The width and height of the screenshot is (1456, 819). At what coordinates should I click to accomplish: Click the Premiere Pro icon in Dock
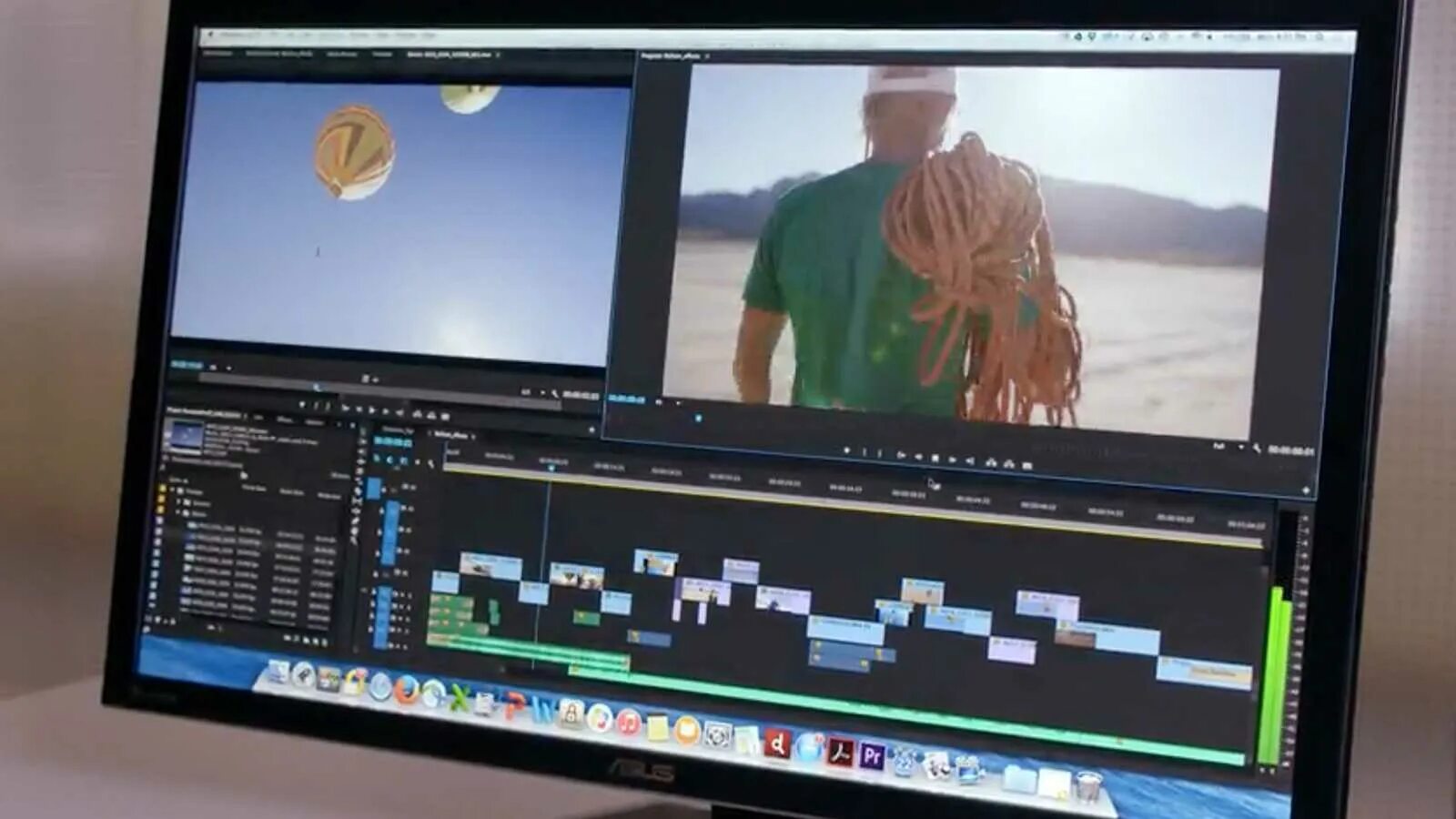pyautogui.click(x=872, y=755)
